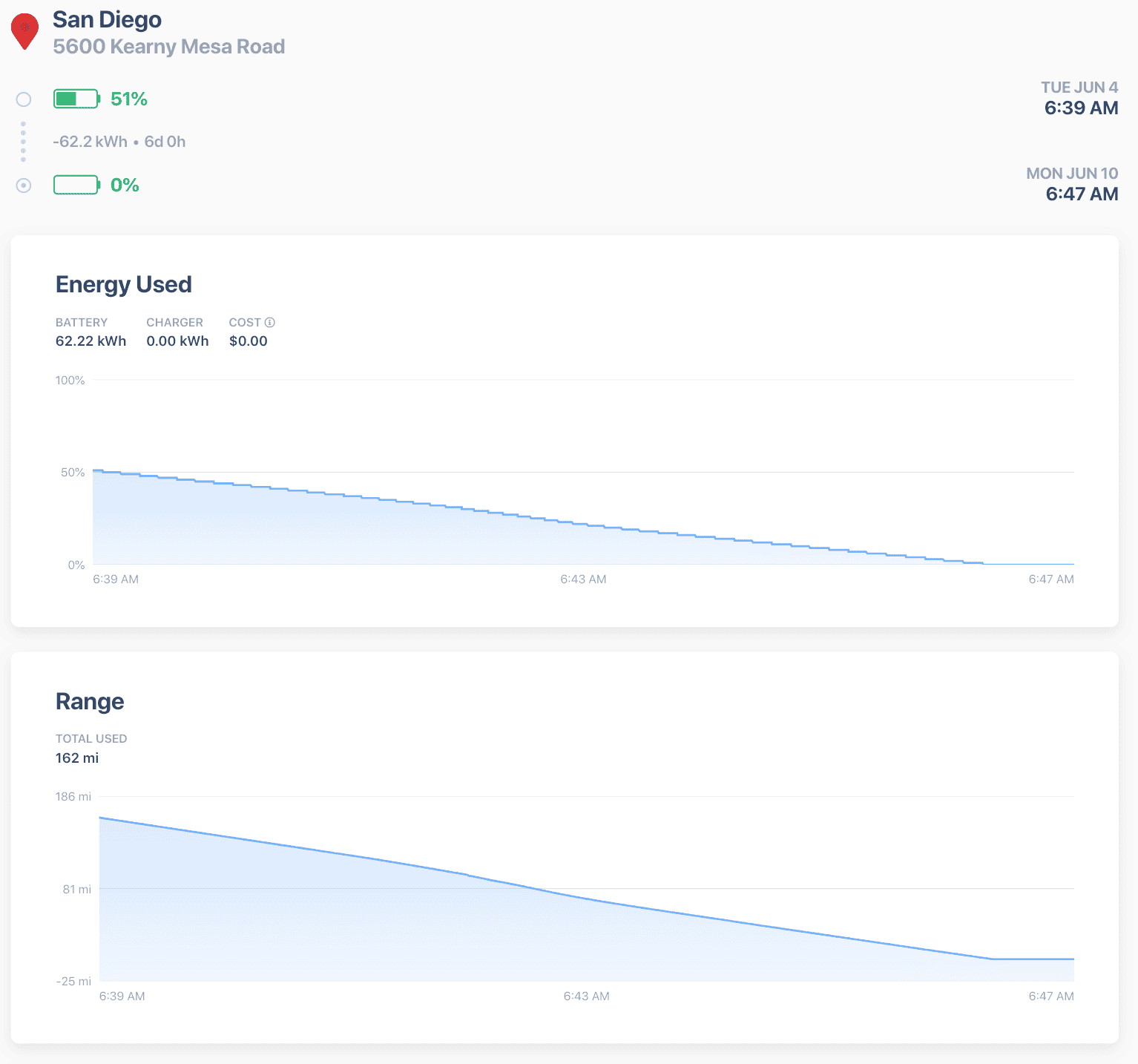Open the San Diego location title
This screenshot has height=1064, width=1138.
107,19
